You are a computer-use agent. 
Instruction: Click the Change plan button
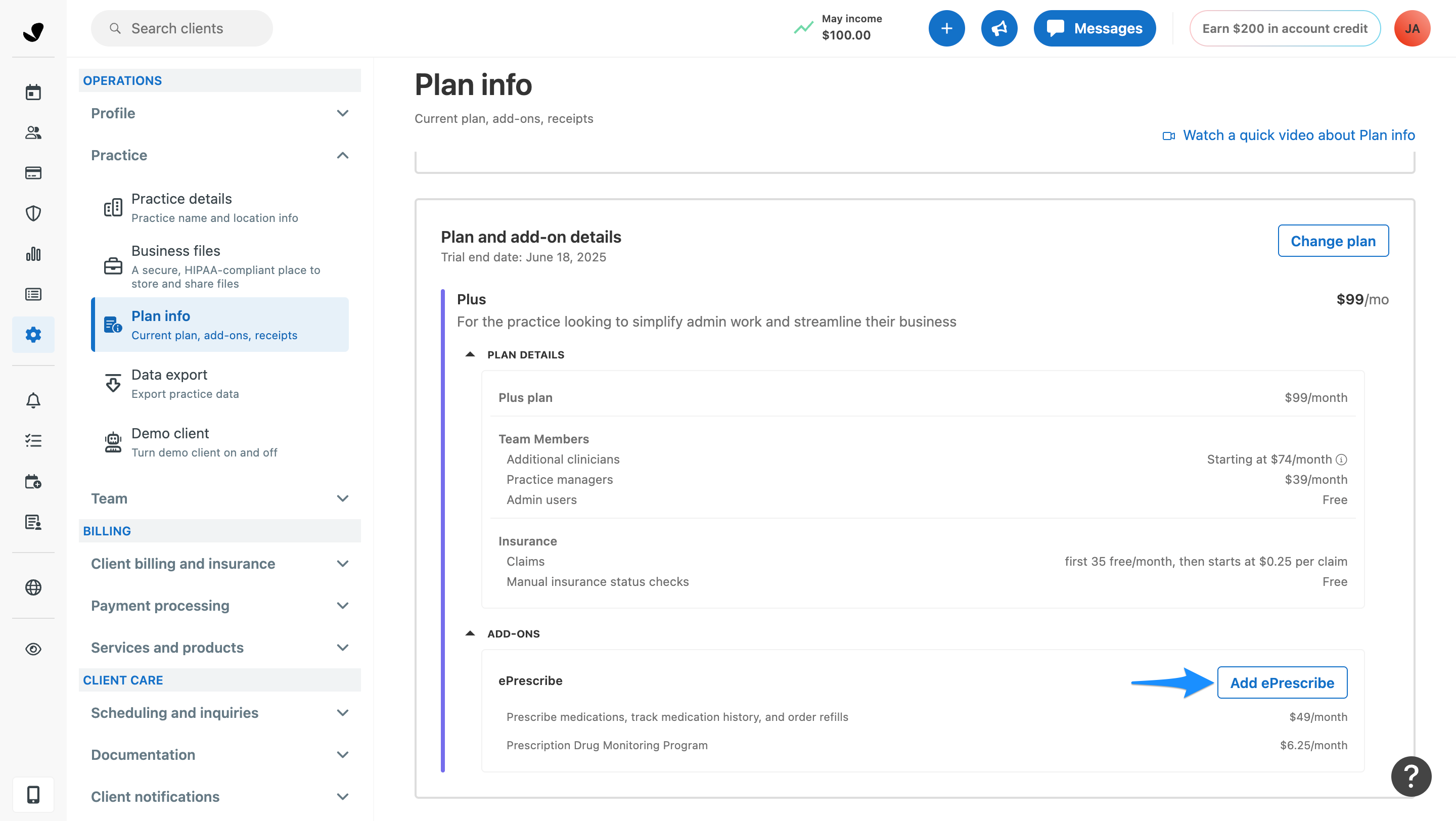point(1333,241)
